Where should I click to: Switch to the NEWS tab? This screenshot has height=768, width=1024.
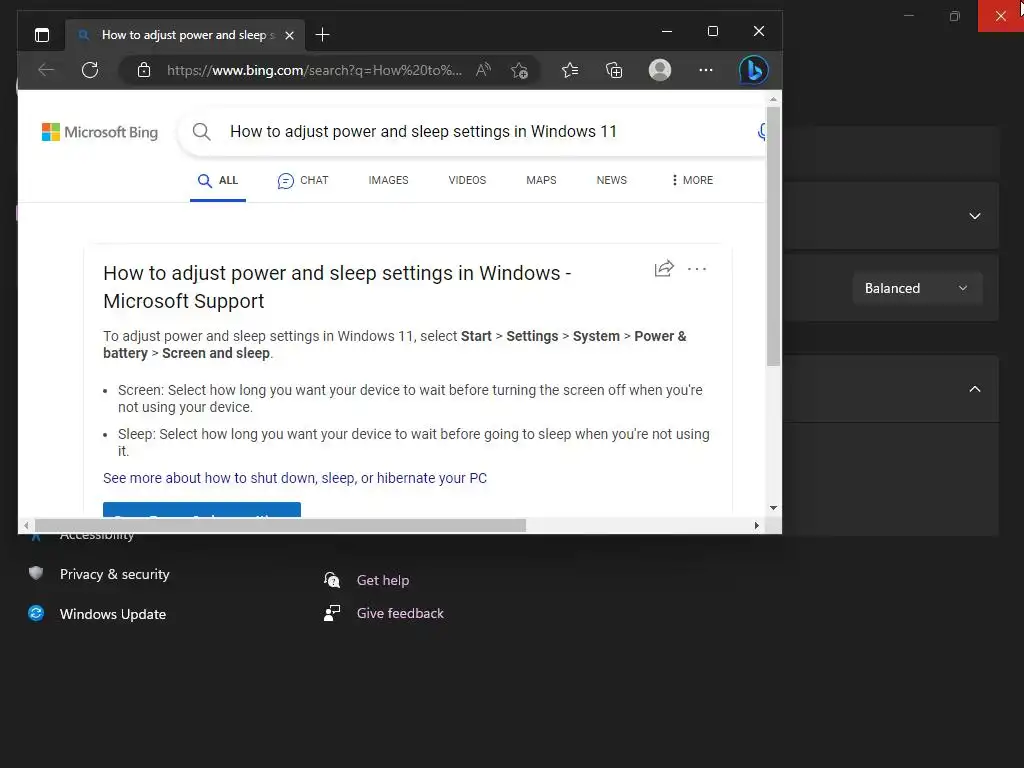click(x=611, y=180)
